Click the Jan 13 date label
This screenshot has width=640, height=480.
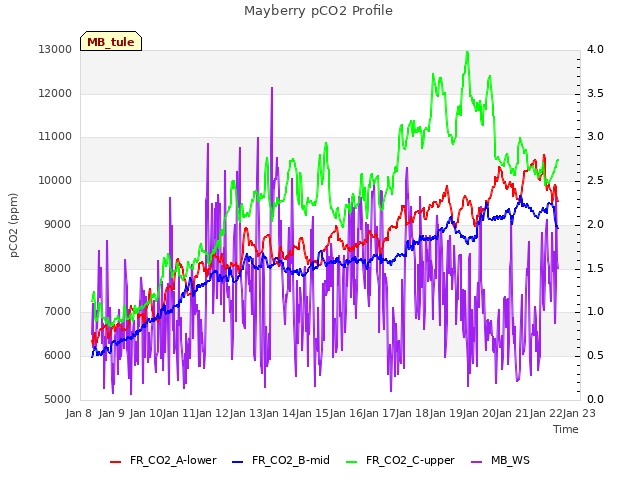(x=246, y=413)
